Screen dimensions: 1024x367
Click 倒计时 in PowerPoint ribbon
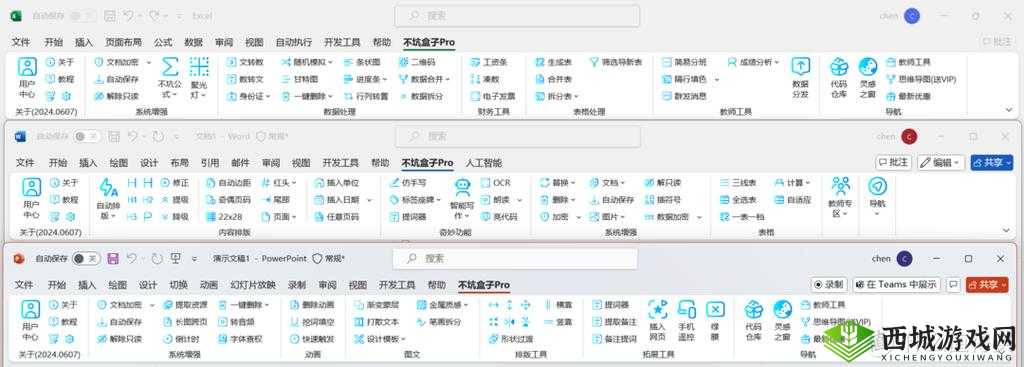[x=181, y=339]
